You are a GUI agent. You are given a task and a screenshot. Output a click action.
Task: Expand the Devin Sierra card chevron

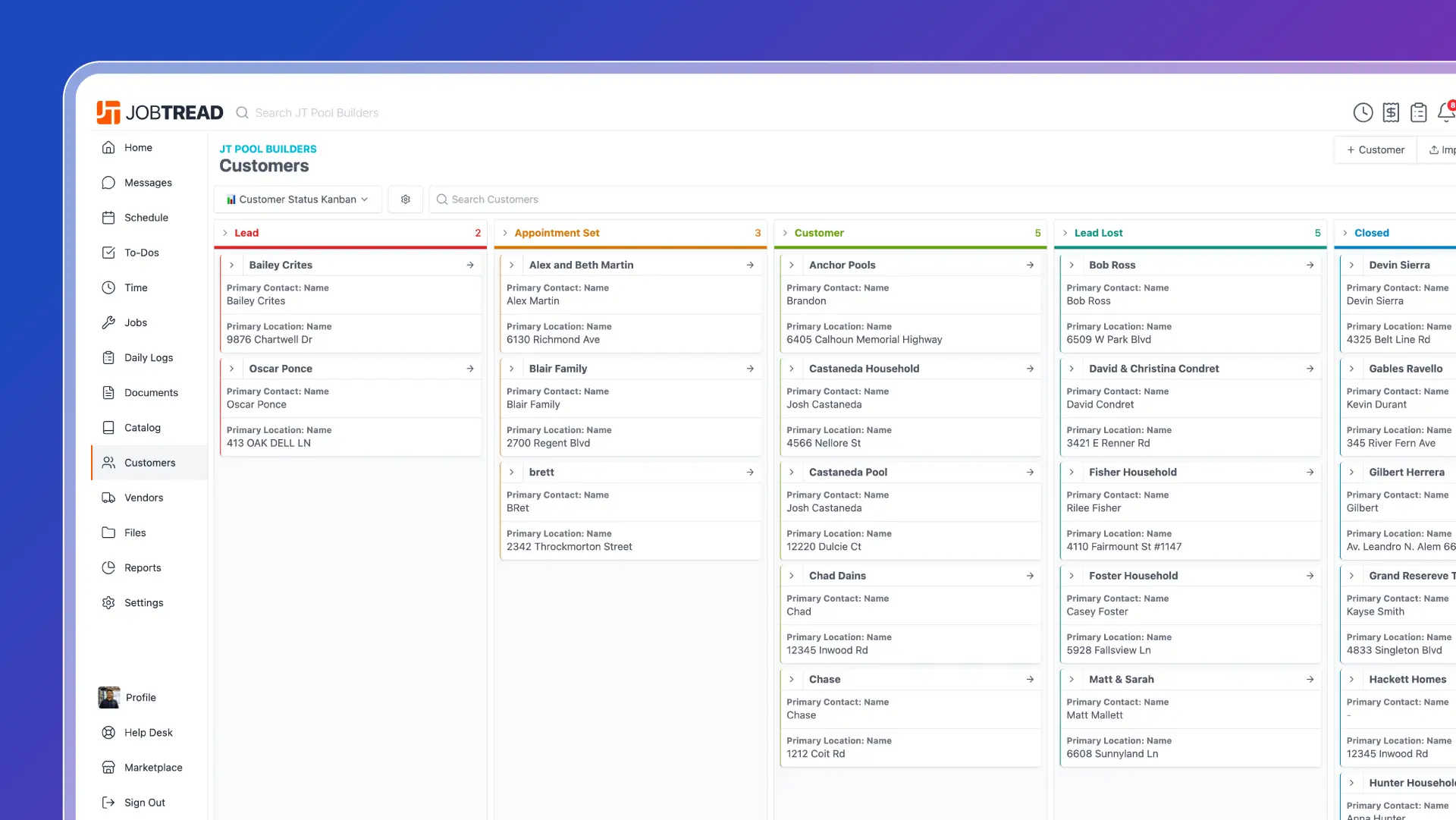(1351, 265)
